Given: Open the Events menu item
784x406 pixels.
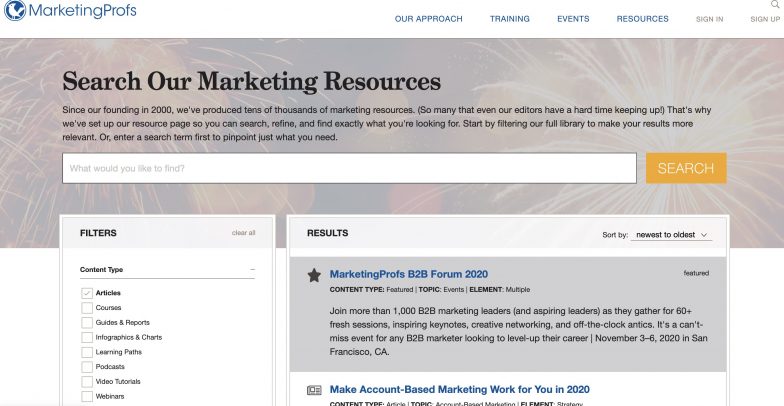Looking at the screenshot, I should pyautogui.click(x=573, y=19).
